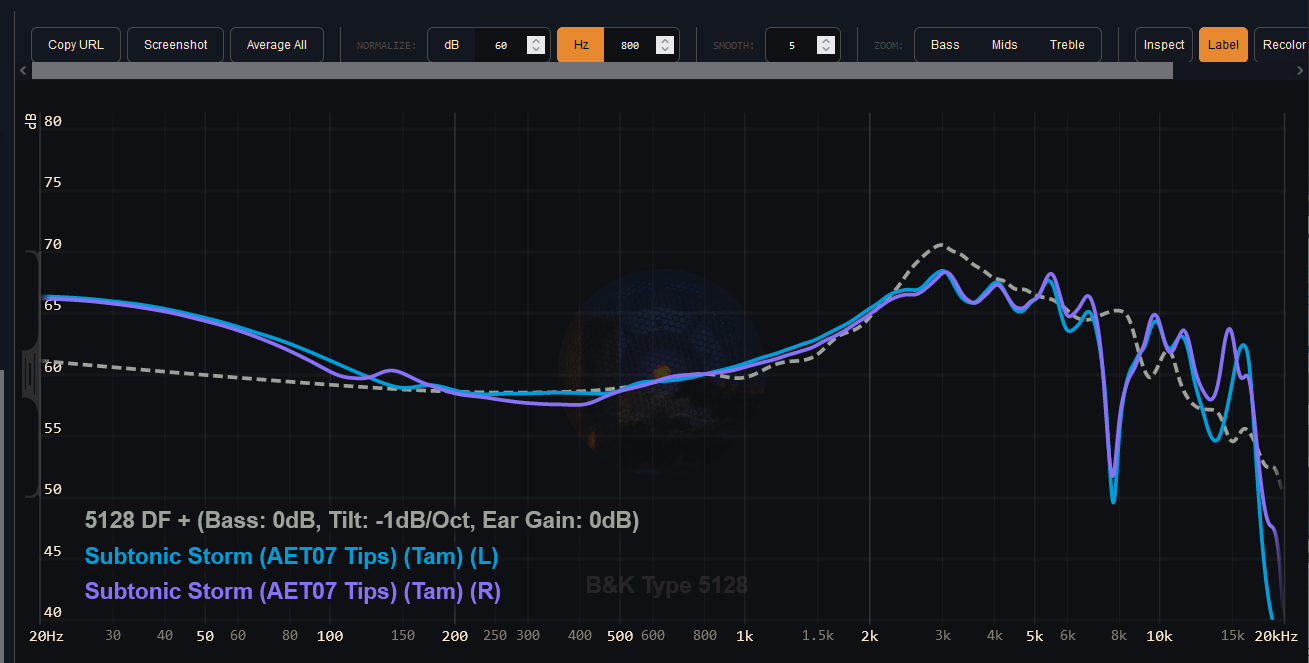Increment the 60 dB normalize value
The image size is (1309, 663).
pyautogui.click(x=535, y=39)
